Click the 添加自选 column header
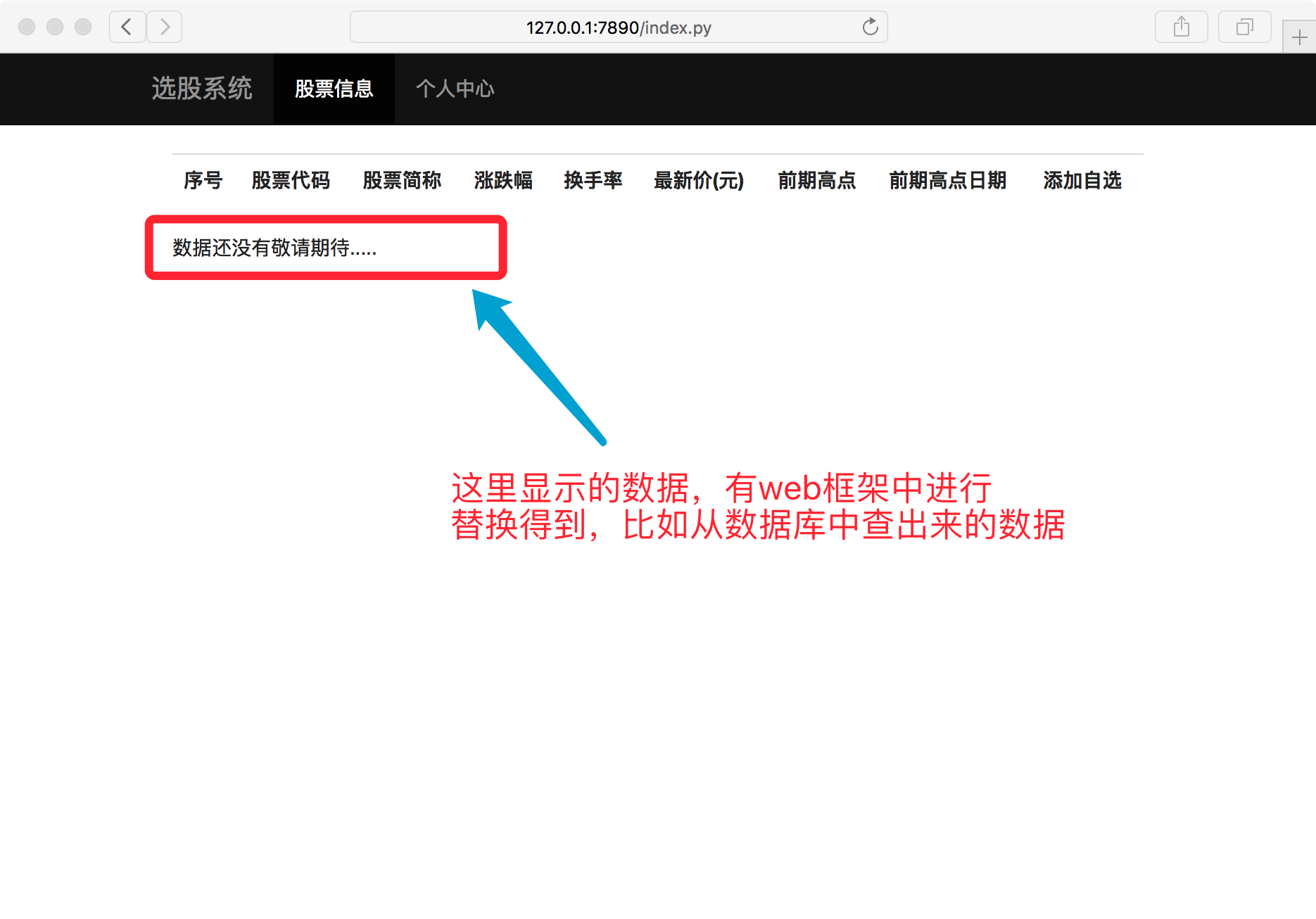1316x919 pixels. click(x=1082, y=181)
